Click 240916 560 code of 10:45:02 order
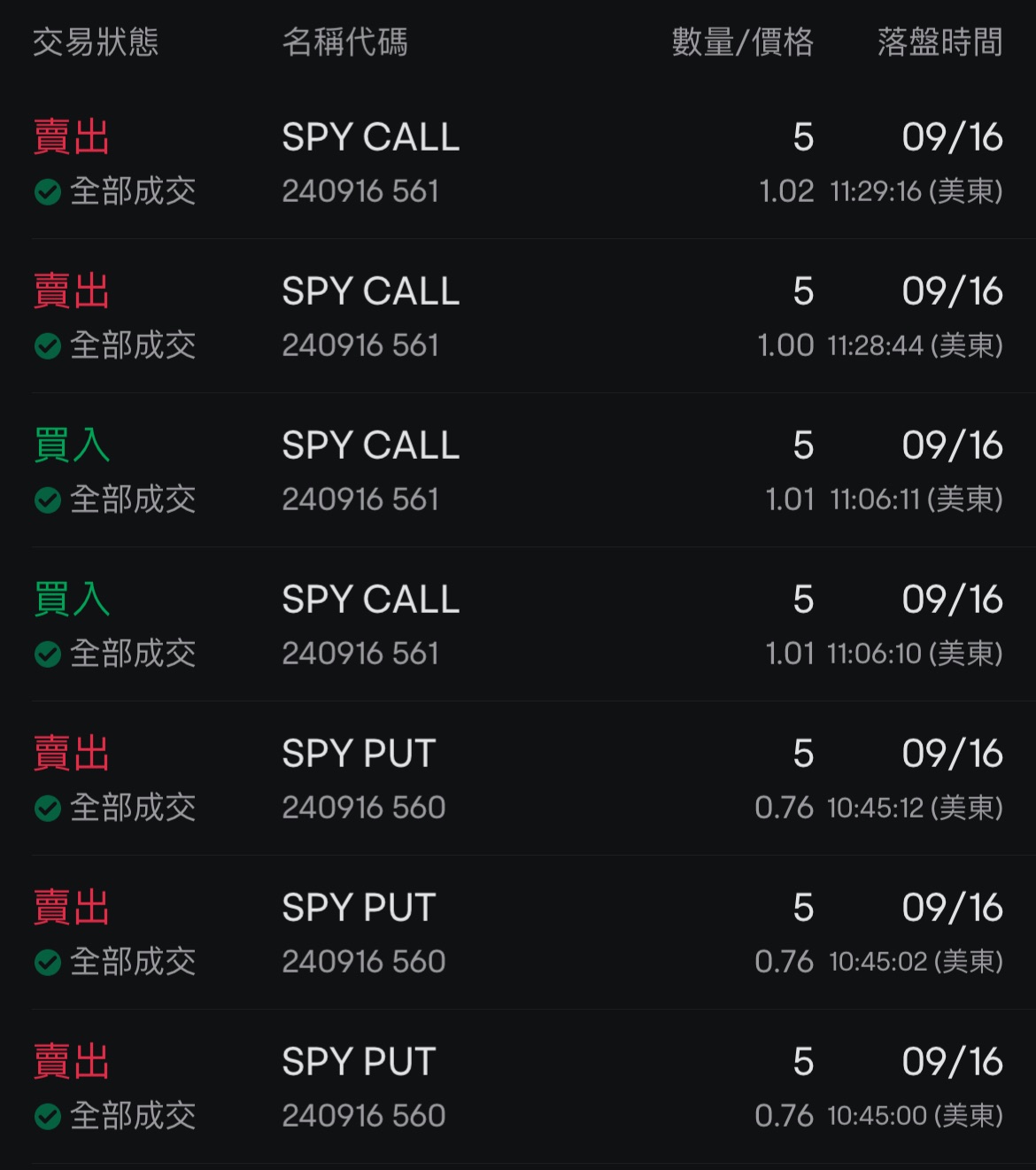This screenshot has width=1036, height=1170. point(363,962)
